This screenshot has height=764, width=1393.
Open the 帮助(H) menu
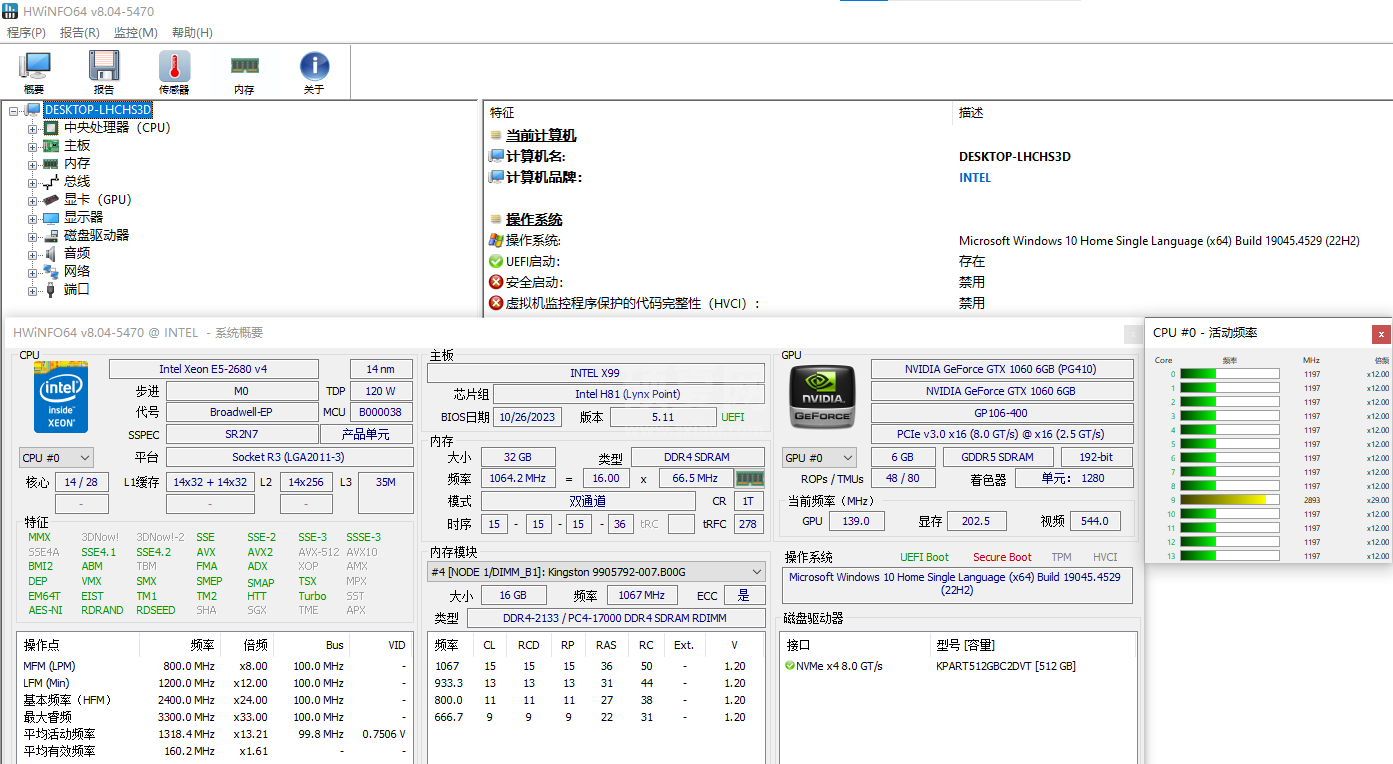[x=192, y=32]
